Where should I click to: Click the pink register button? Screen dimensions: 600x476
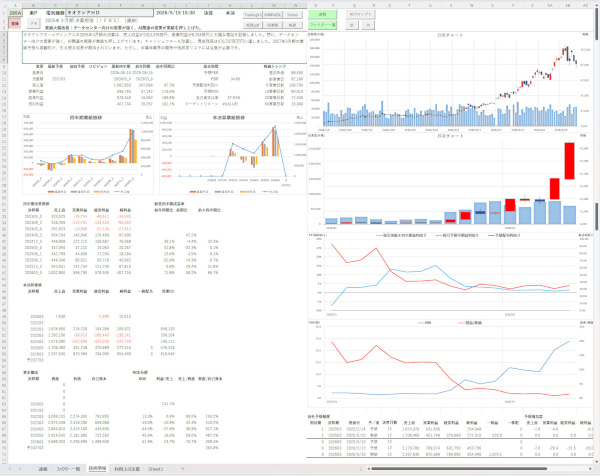tap(15, 23)
